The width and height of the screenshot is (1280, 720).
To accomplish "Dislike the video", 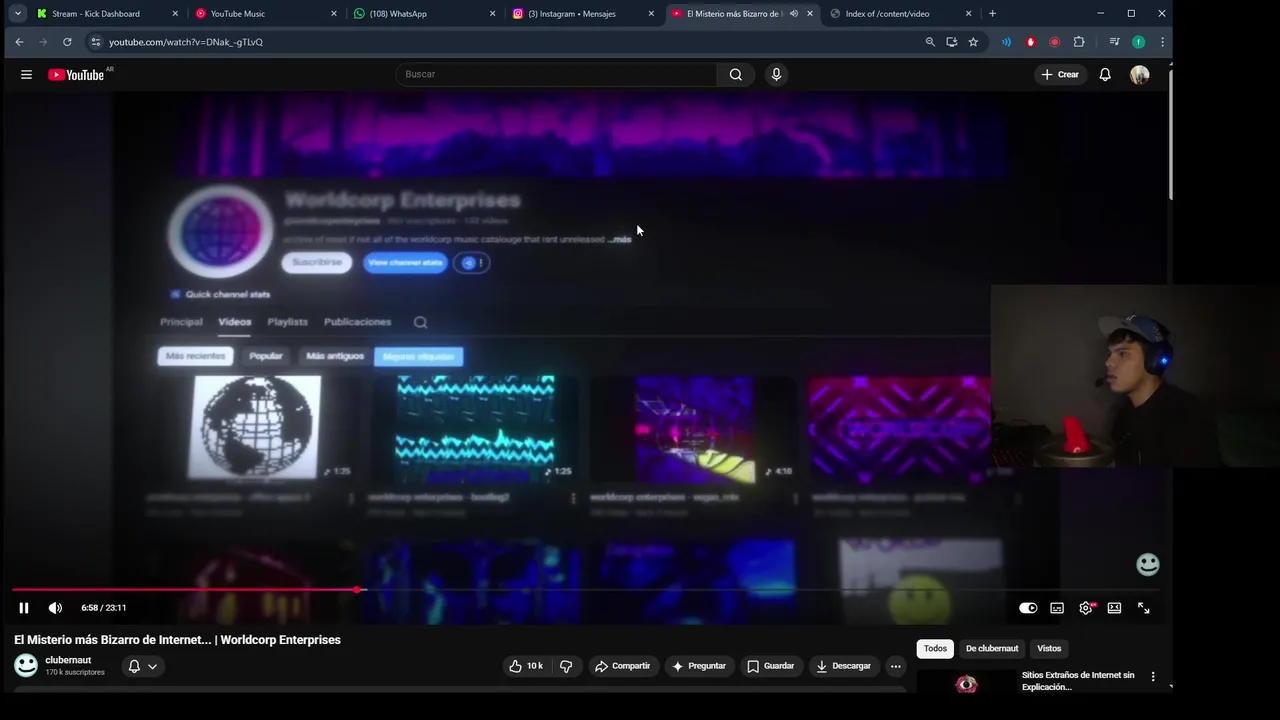I will 566,666.
